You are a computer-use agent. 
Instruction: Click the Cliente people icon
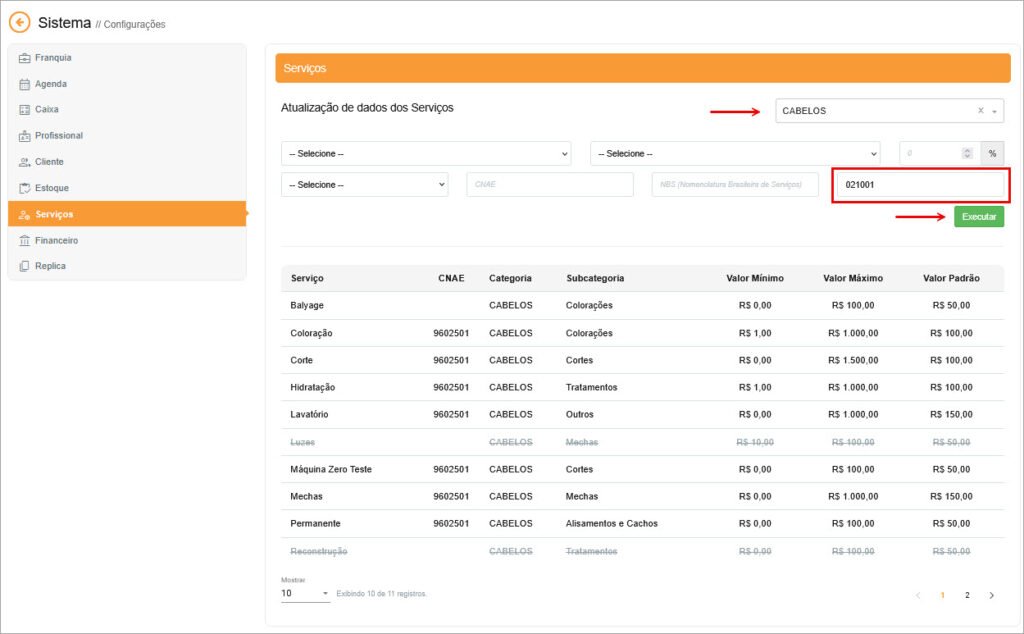coord(25,162)
